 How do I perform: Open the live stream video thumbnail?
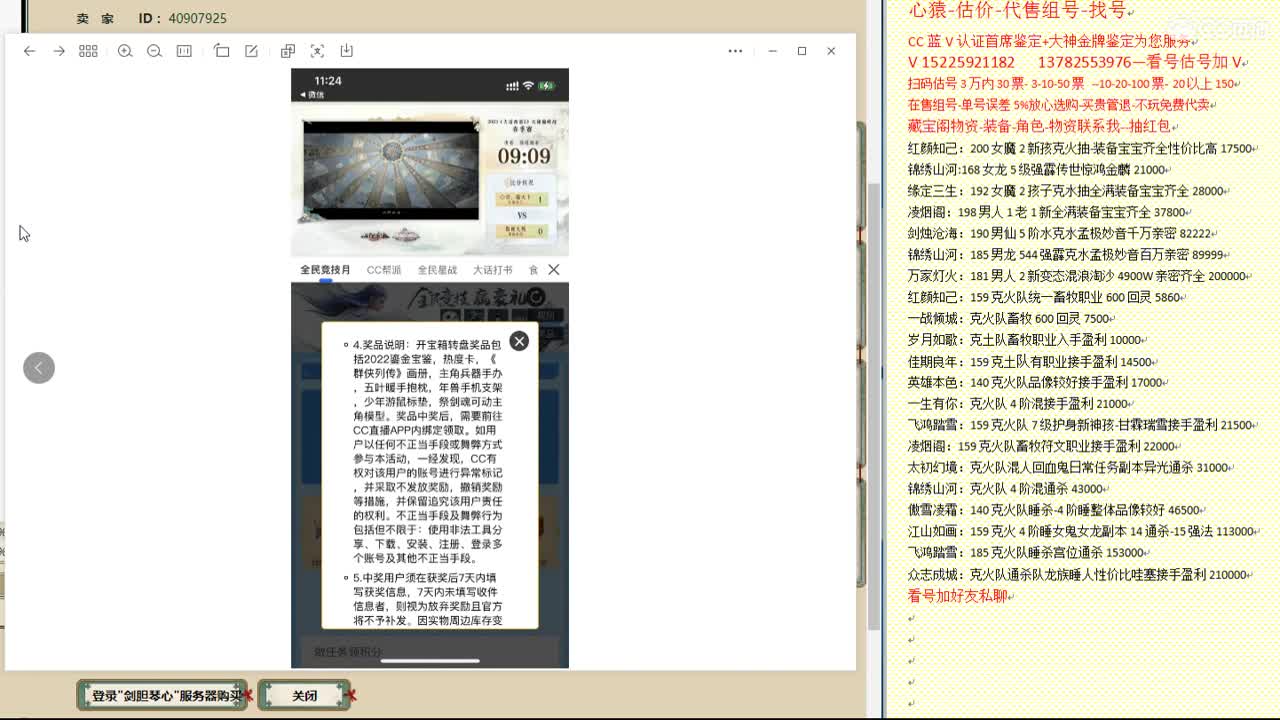[391, 170]
